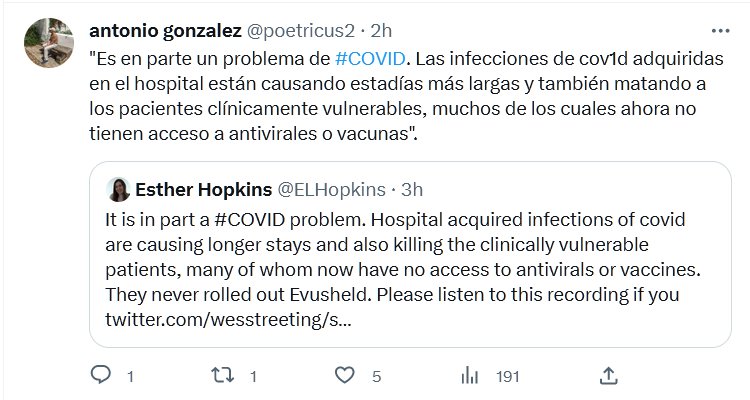750x400 pixels.
Task: Open the #COVID hashtag in the tweet
Action: coord(369,58)
